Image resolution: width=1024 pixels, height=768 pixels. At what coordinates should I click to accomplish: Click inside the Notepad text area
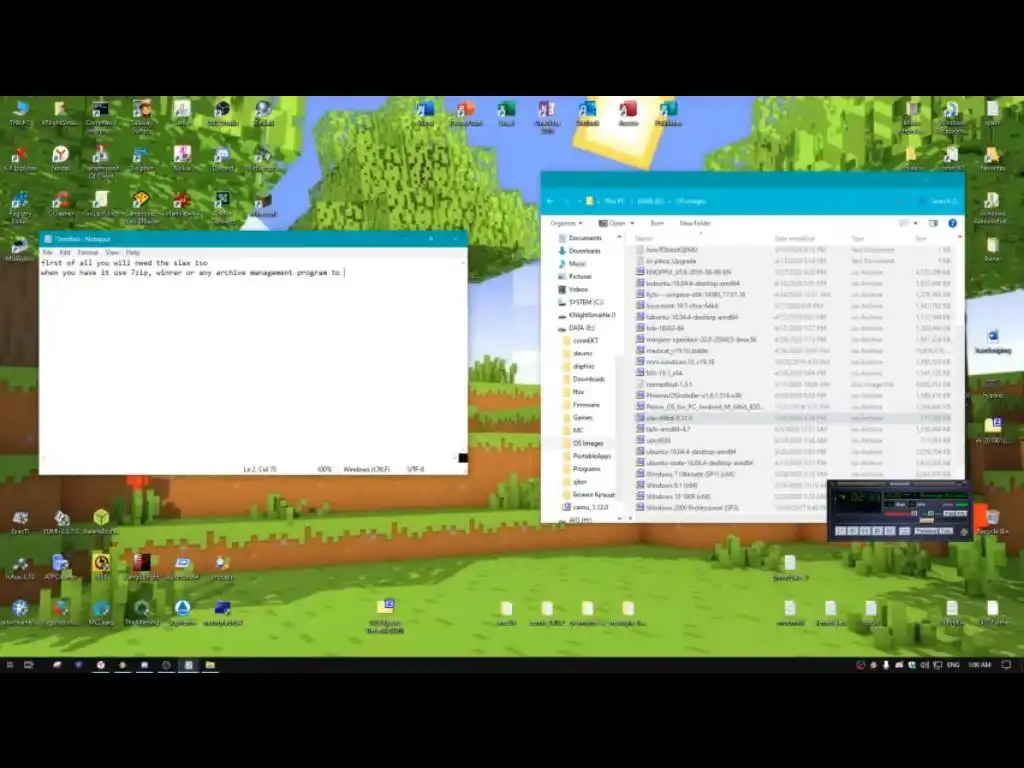tap(250, 359)
